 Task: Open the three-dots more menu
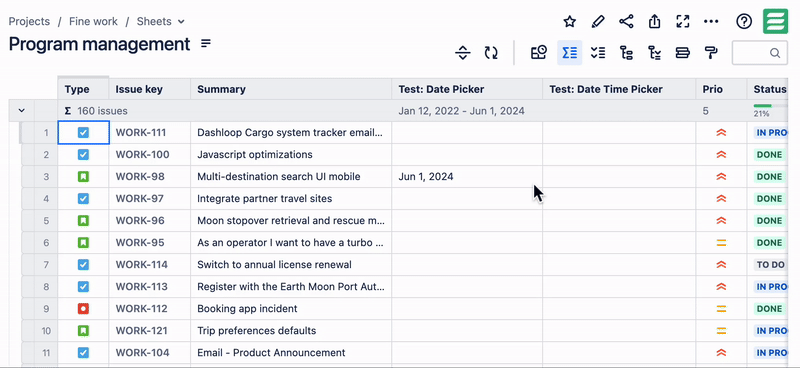711,21
